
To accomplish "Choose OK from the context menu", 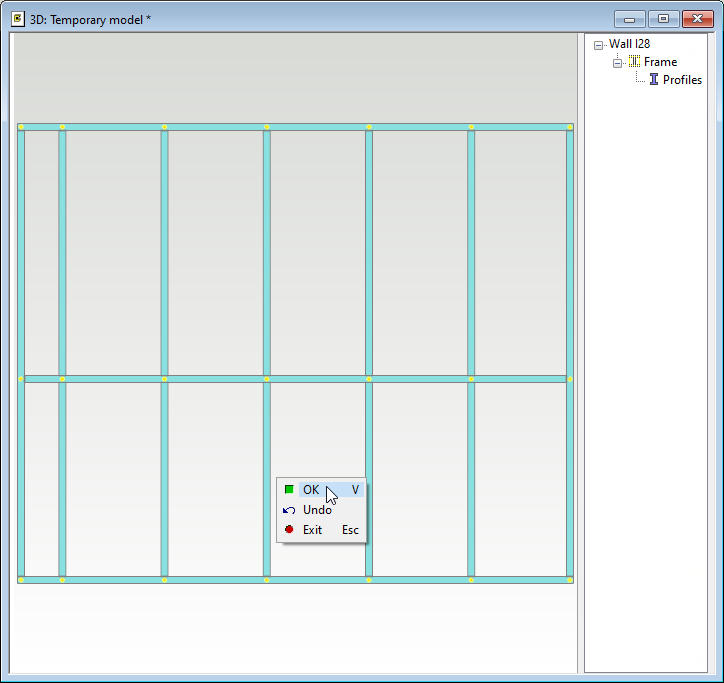I will [x=312, y=490].
